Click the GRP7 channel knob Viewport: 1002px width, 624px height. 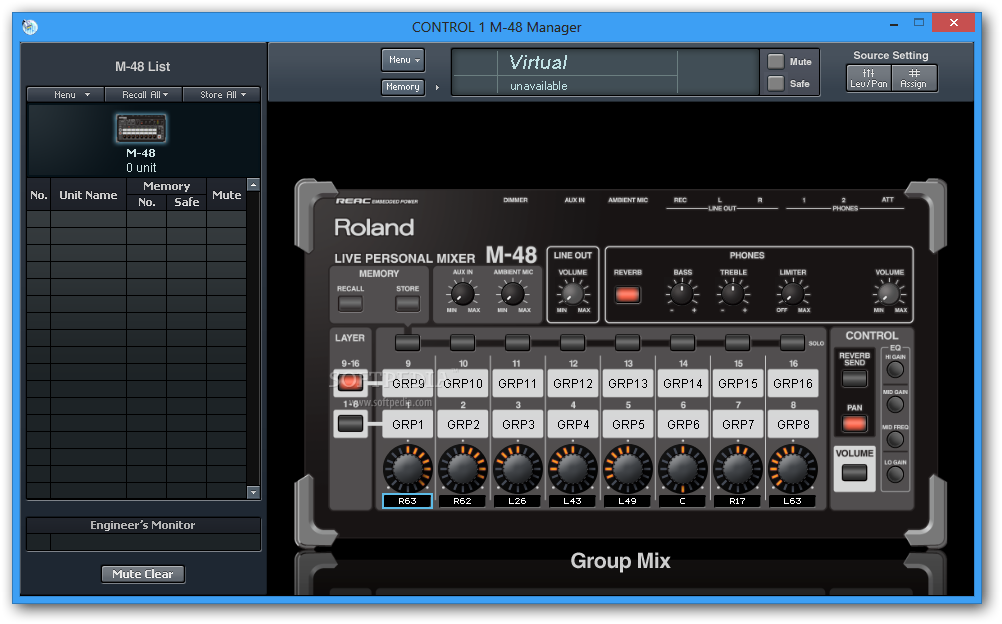coord(737,469)
